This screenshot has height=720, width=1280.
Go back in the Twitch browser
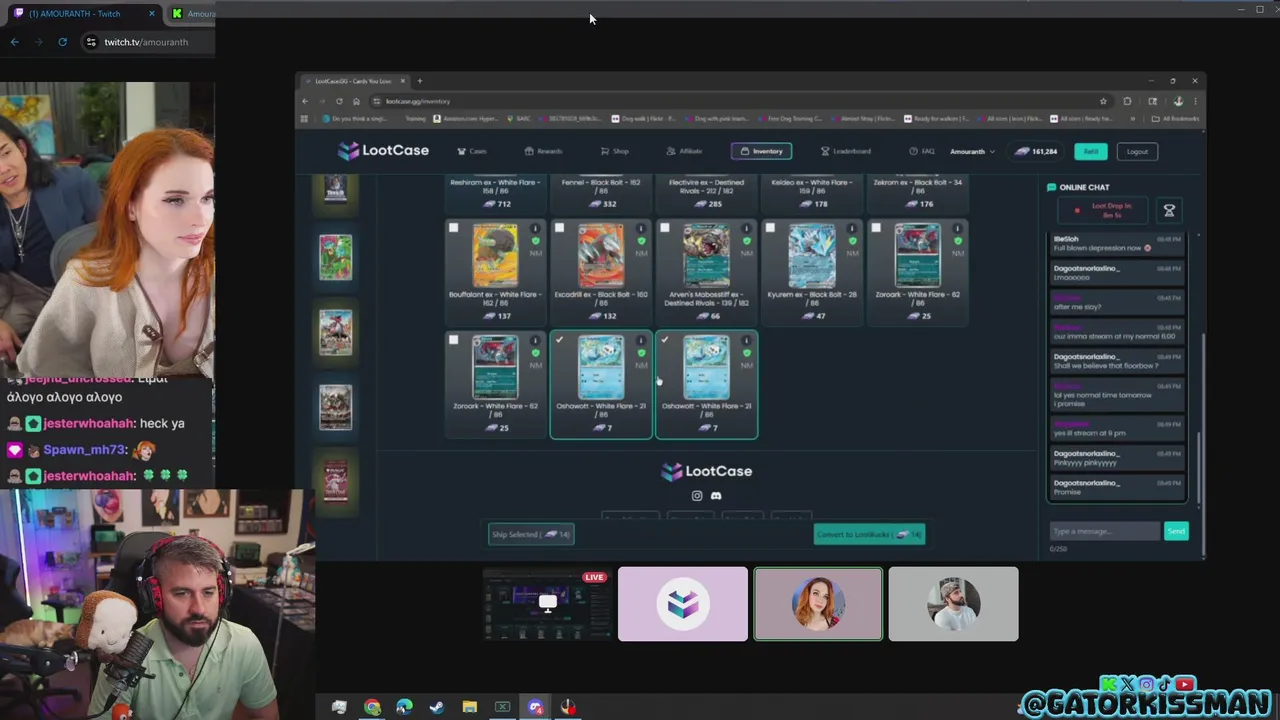click(14, 42)
